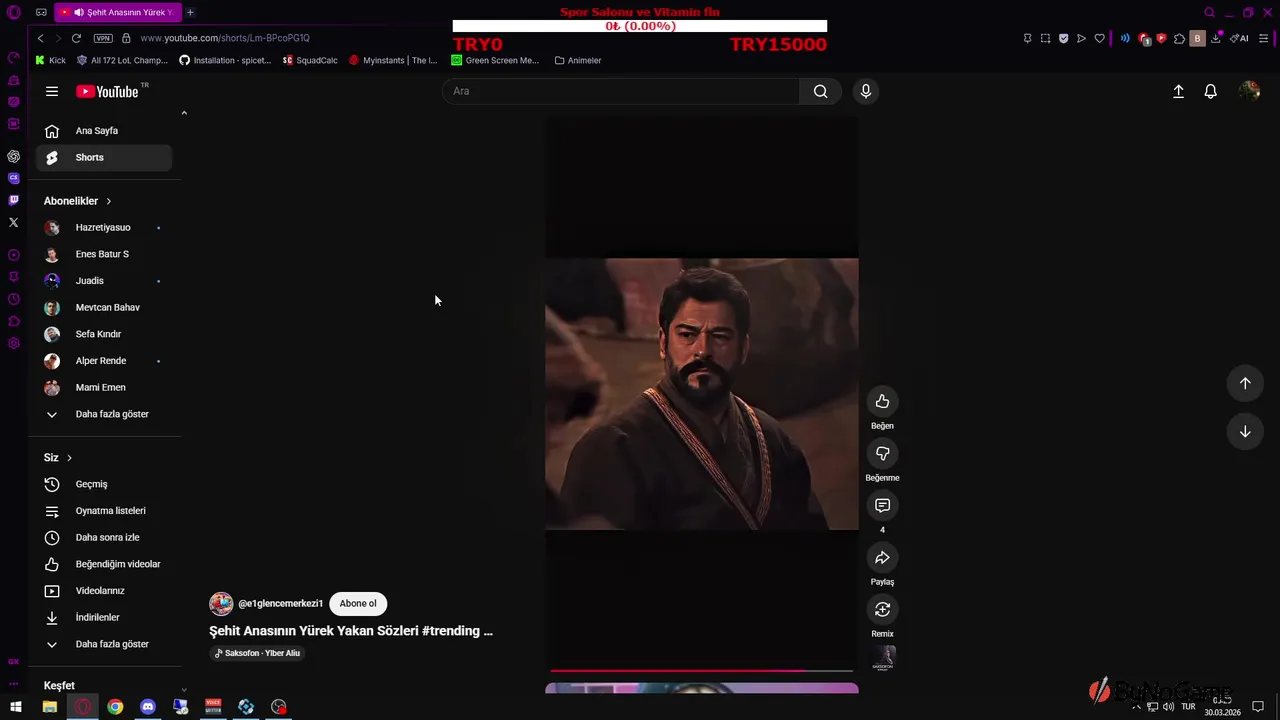Open the Enes Batur S channel
1280x720 pixels.
104,254
